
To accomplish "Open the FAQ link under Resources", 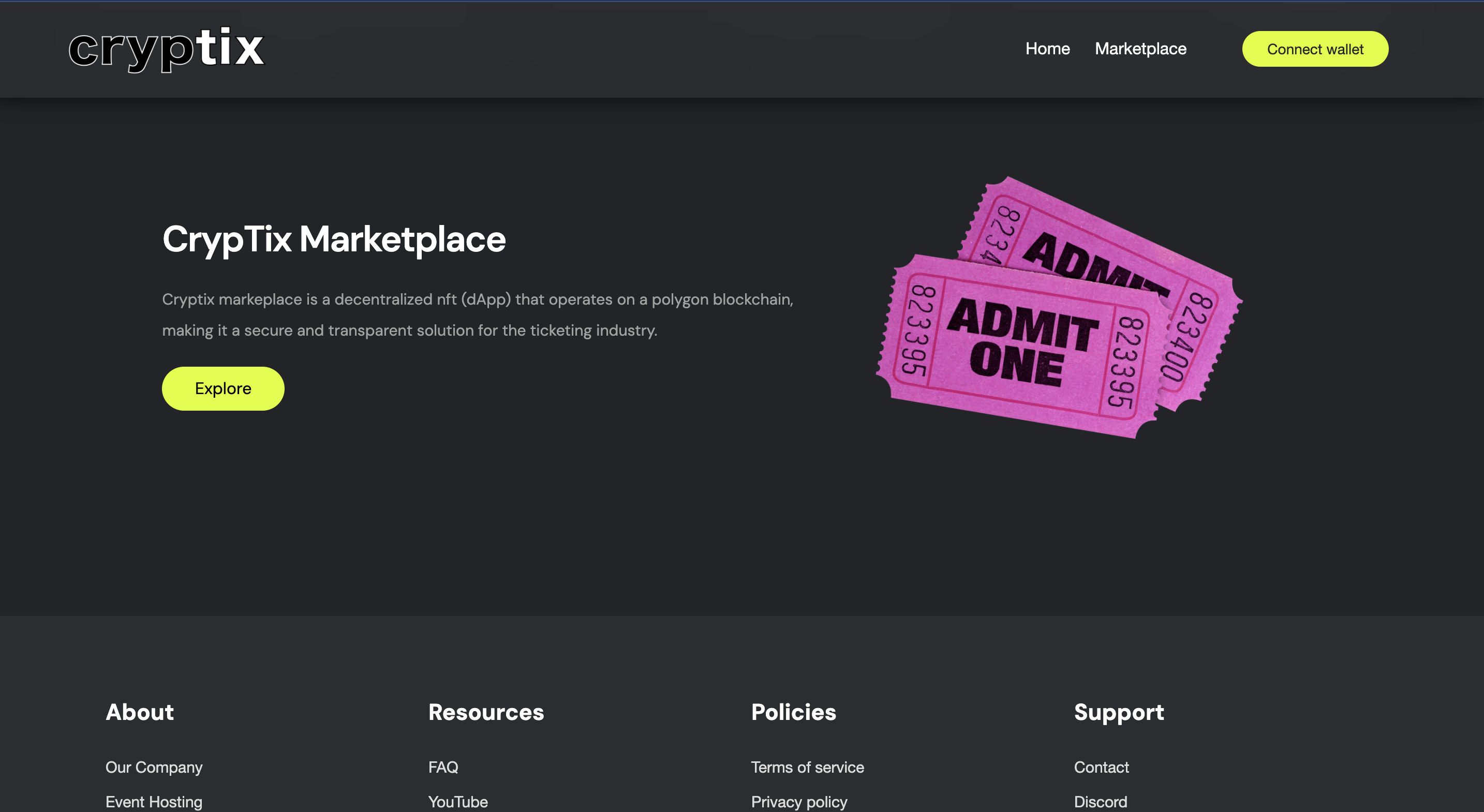I will click(x=443, y=767).
